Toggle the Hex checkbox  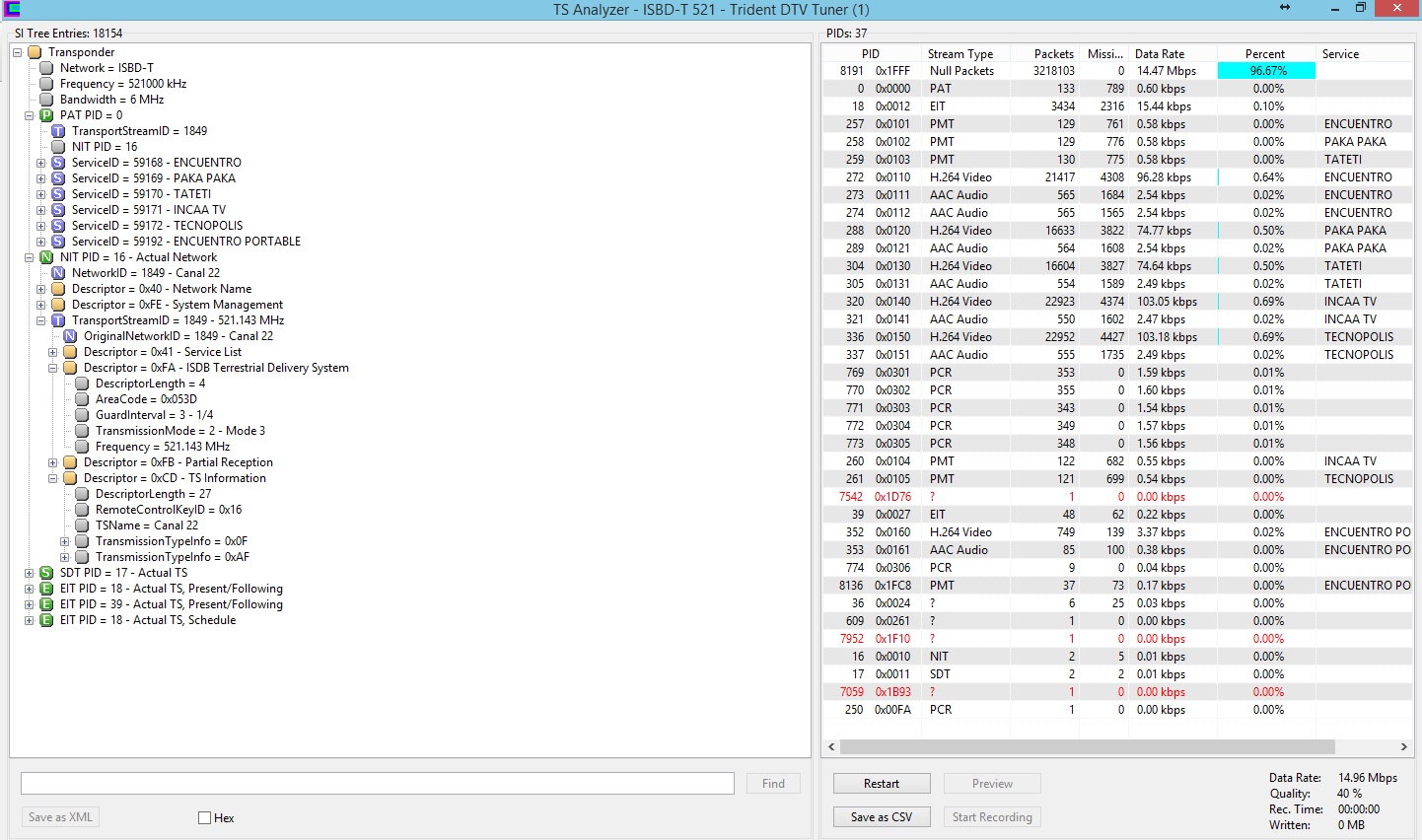205,818
